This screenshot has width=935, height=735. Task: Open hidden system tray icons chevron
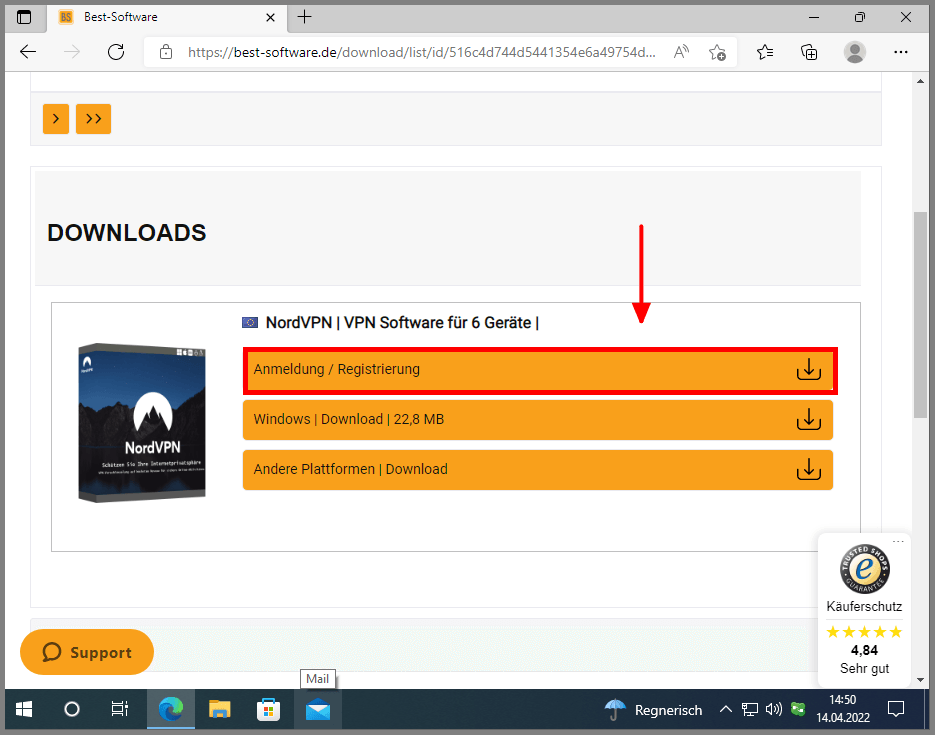[x=726, y=709]
